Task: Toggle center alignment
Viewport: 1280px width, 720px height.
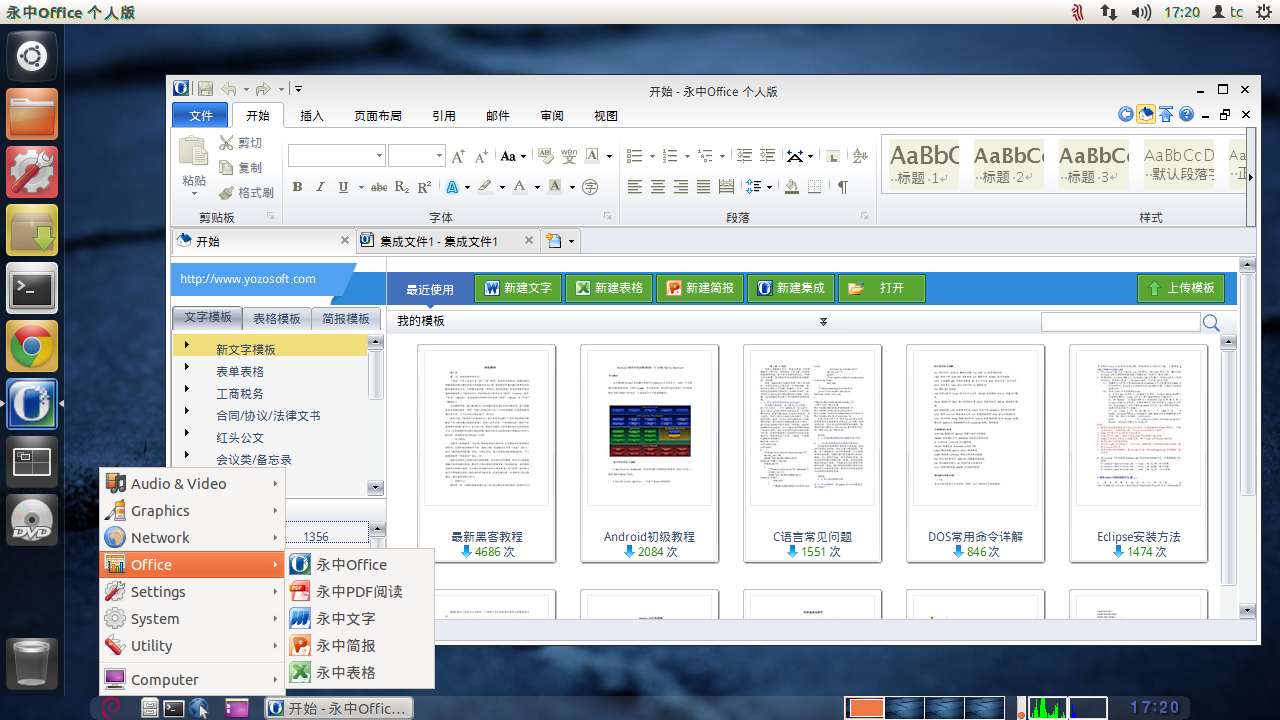Action: tap(658, 187)
